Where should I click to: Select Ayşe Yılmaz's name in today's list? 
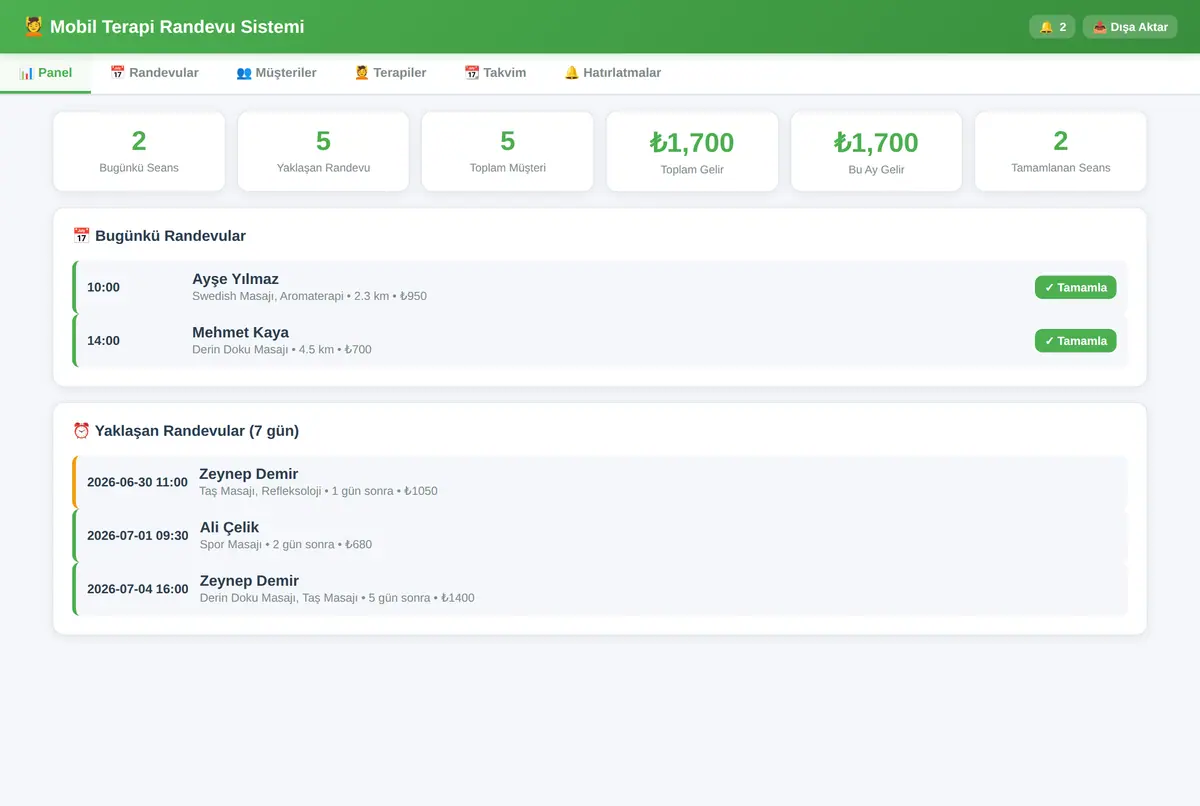tap(235, 279)
